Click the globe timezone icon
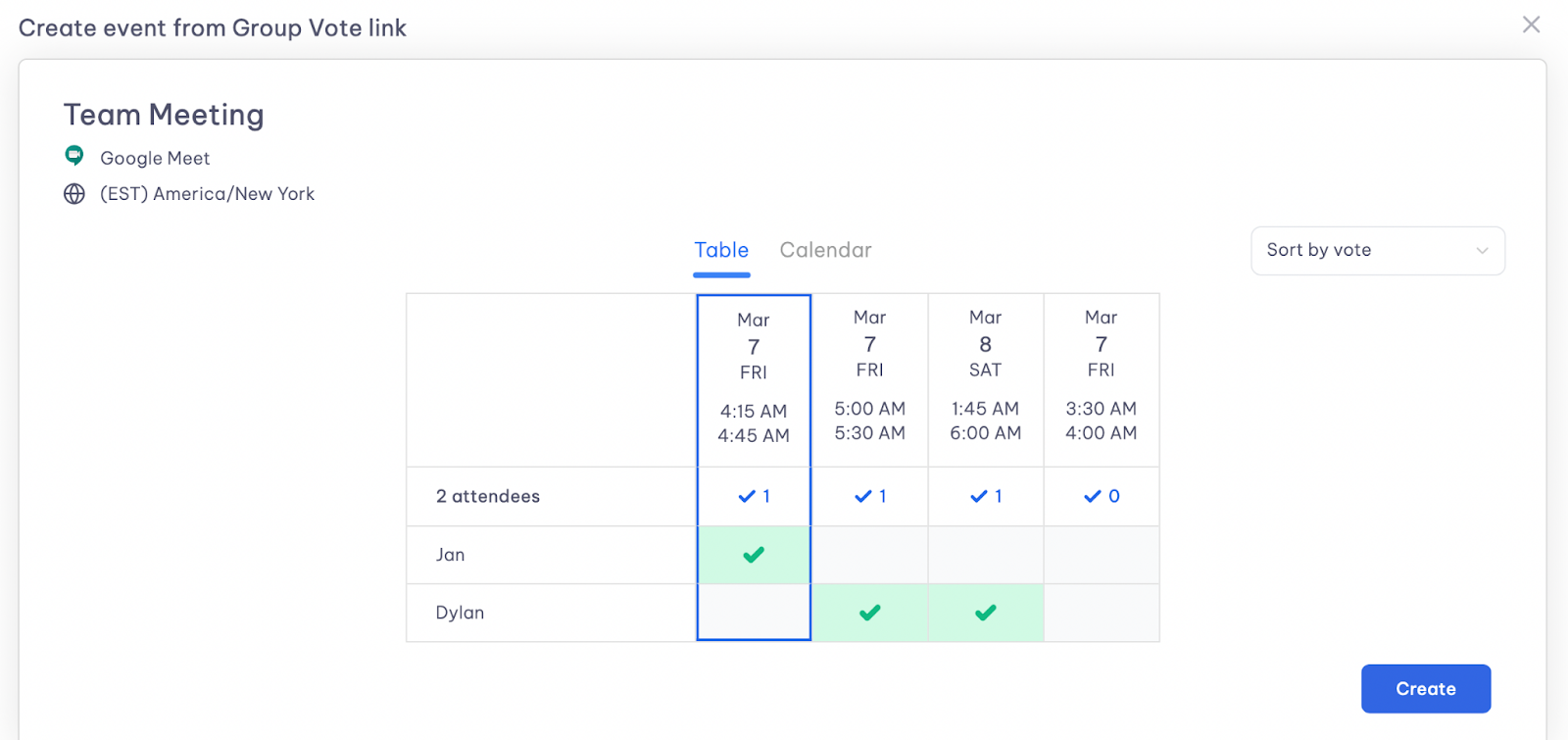This screenshot has width=1568, height=740. (x=74, y=194)
